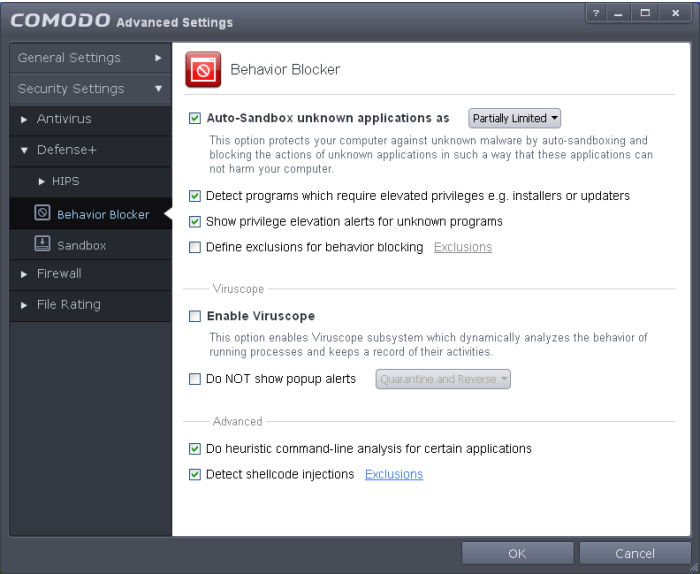Collapse the Security Settings section

coord(87,89)
